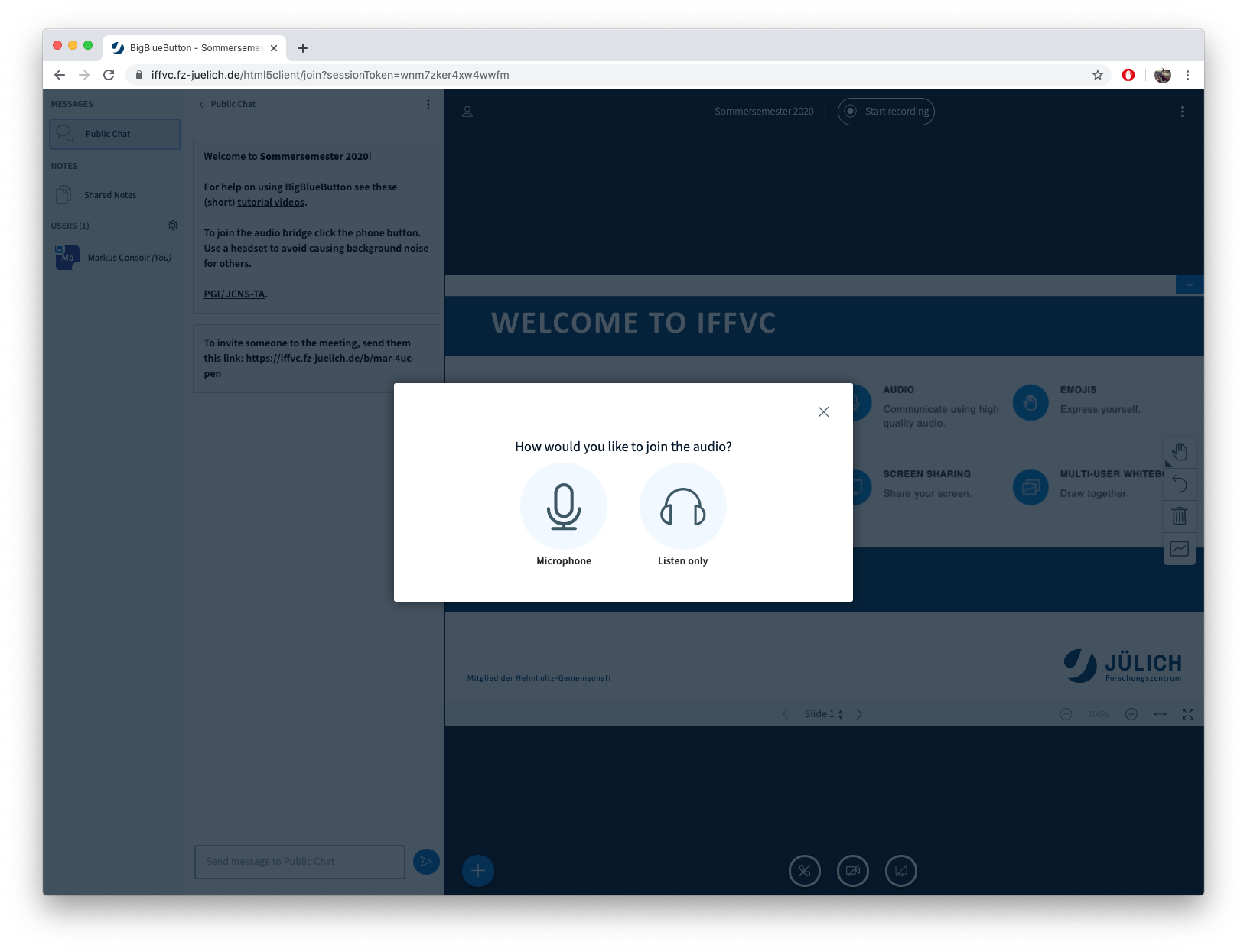Image resolution: width=1247 pixels, height=952 pixels.
Task: Close the BigBlueButton tab
Action: [x=274, y=48]
